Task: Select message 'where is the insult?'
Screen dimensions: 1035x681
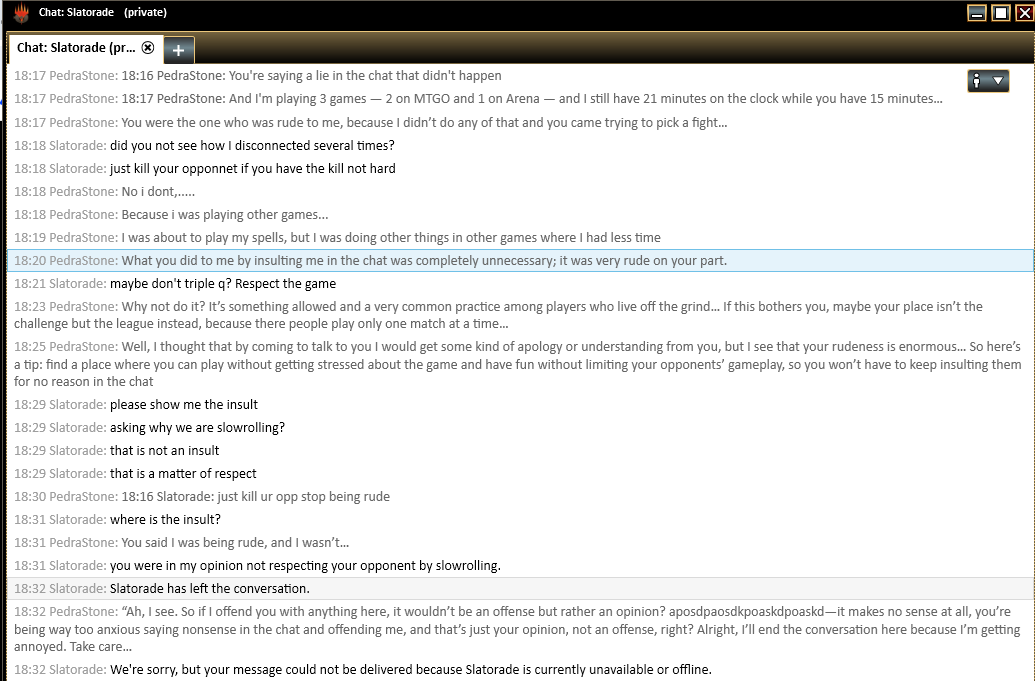Action: [520, 520]
